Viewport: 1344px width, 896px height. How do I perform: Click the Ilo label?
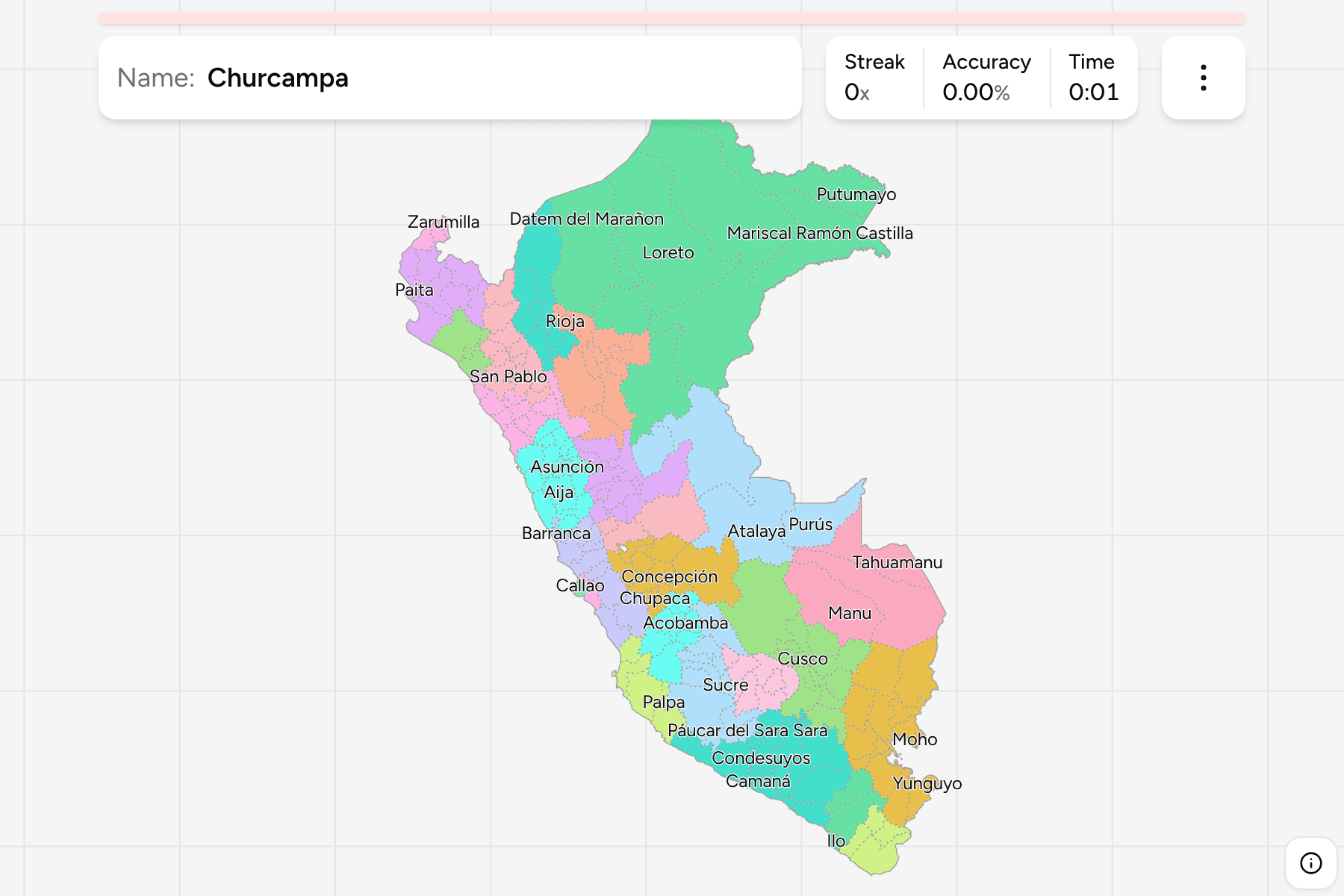(x=836, y=841)
